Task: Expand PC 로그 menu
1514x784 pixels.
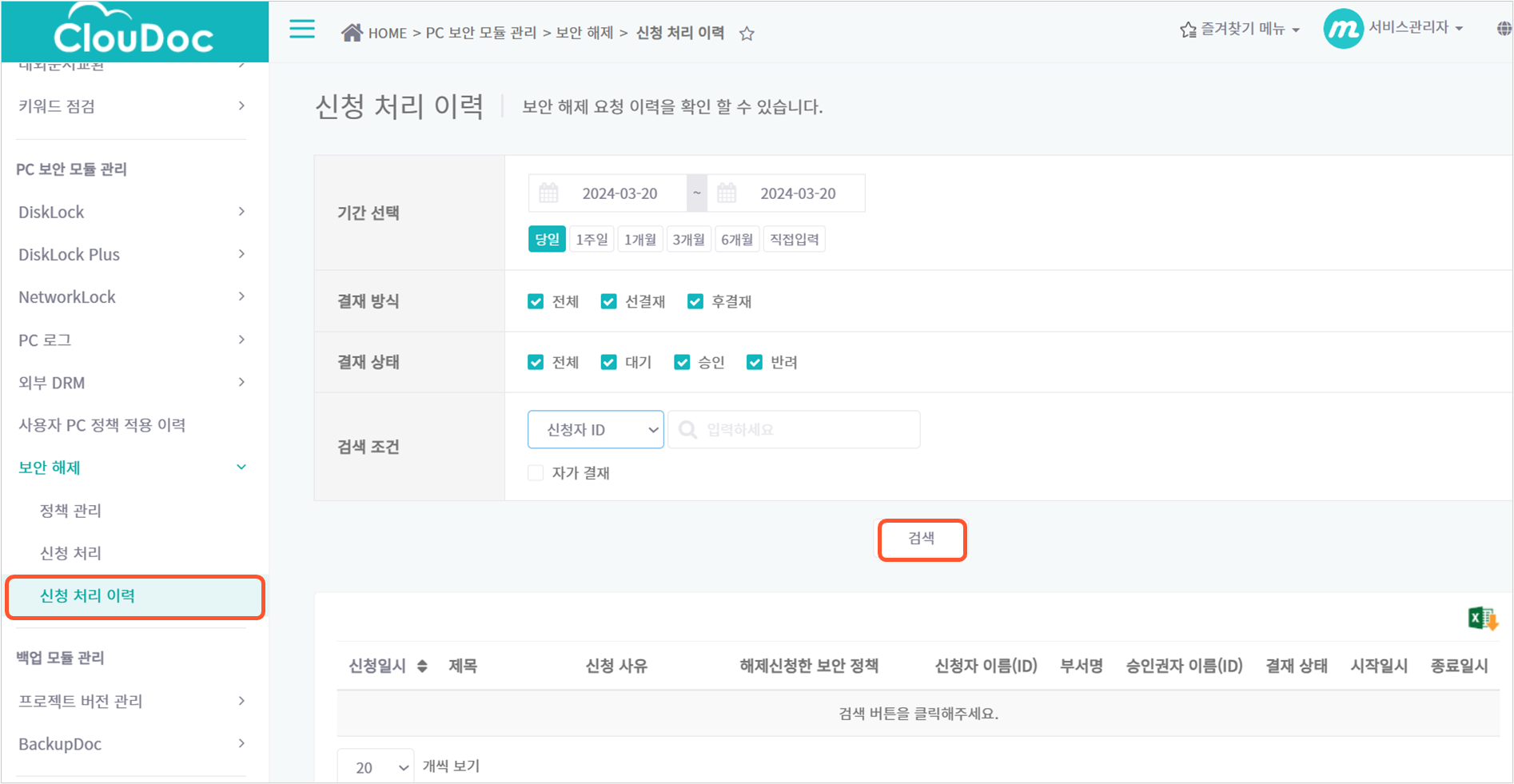Action: click(x=132, y=340)
